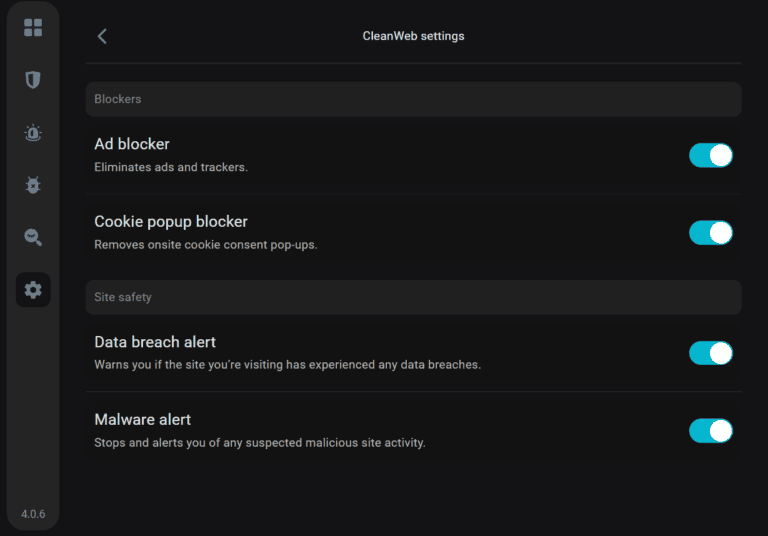Open the Search magnifier icon in sidebar
This screenshot has height=536, width=768.
[33, 237]
